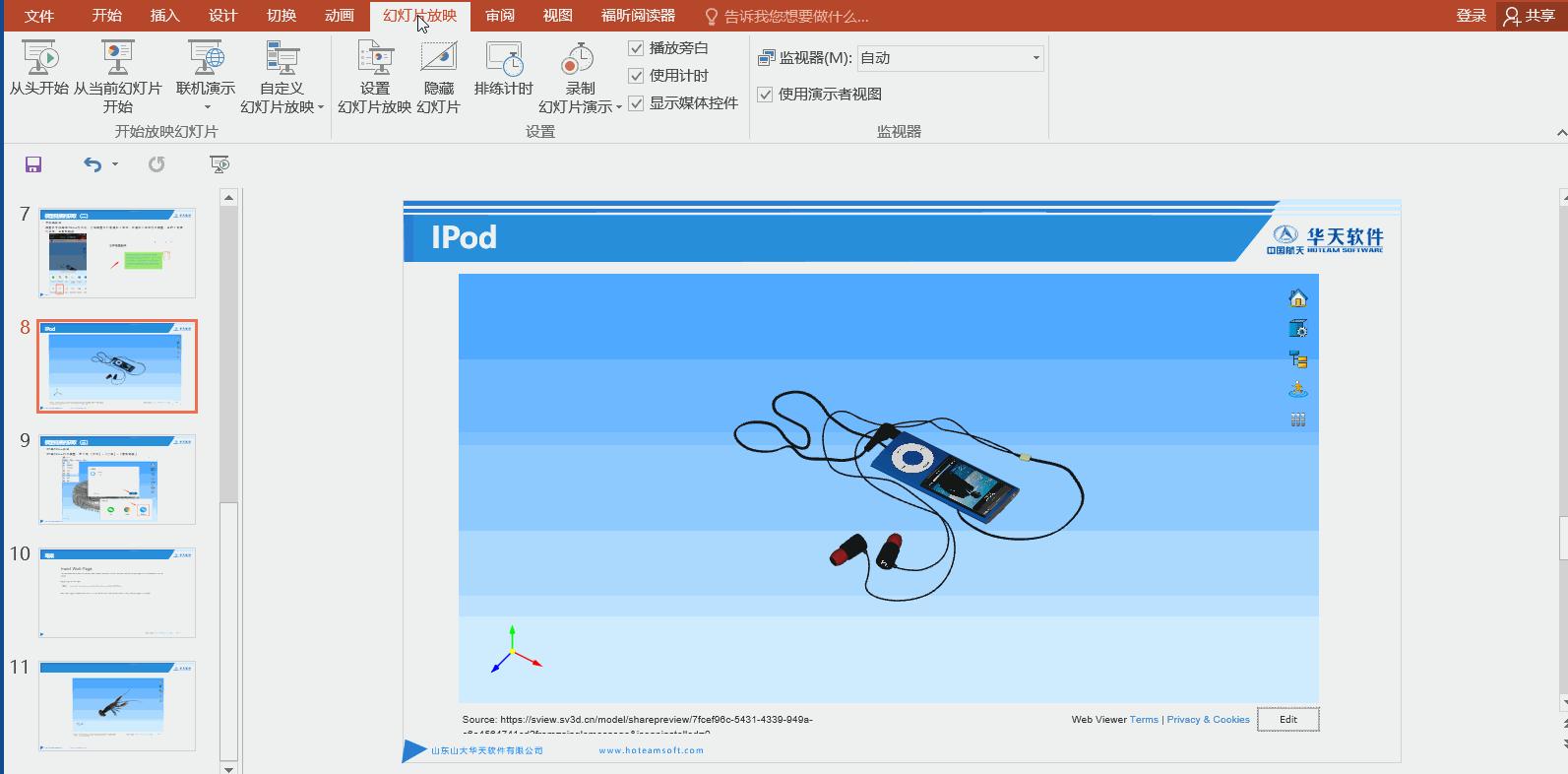Viewport: 1568px width, 774px height.
Task: Click the XYZ axis indicator in viewer
Action: click(x=515, y=649)
